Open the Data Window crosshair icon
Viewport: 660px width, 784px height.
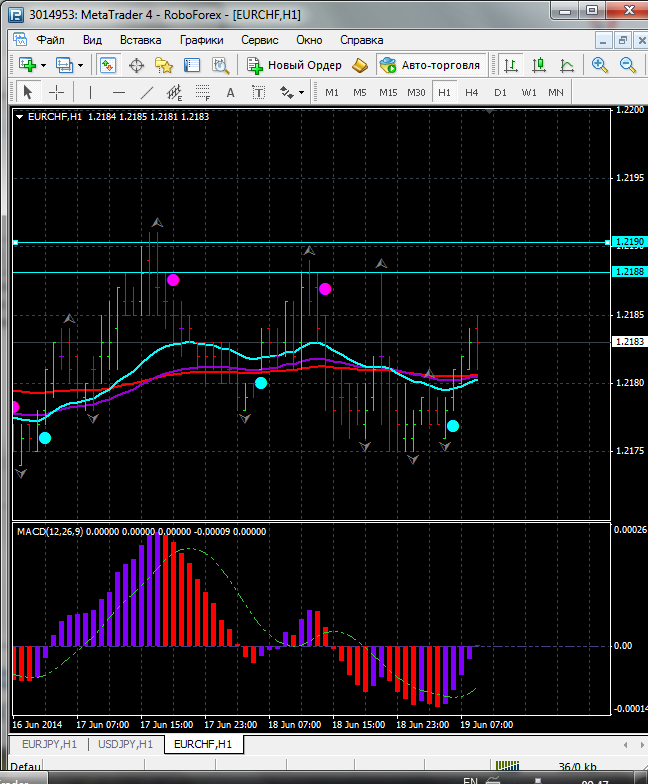point(136,65)
